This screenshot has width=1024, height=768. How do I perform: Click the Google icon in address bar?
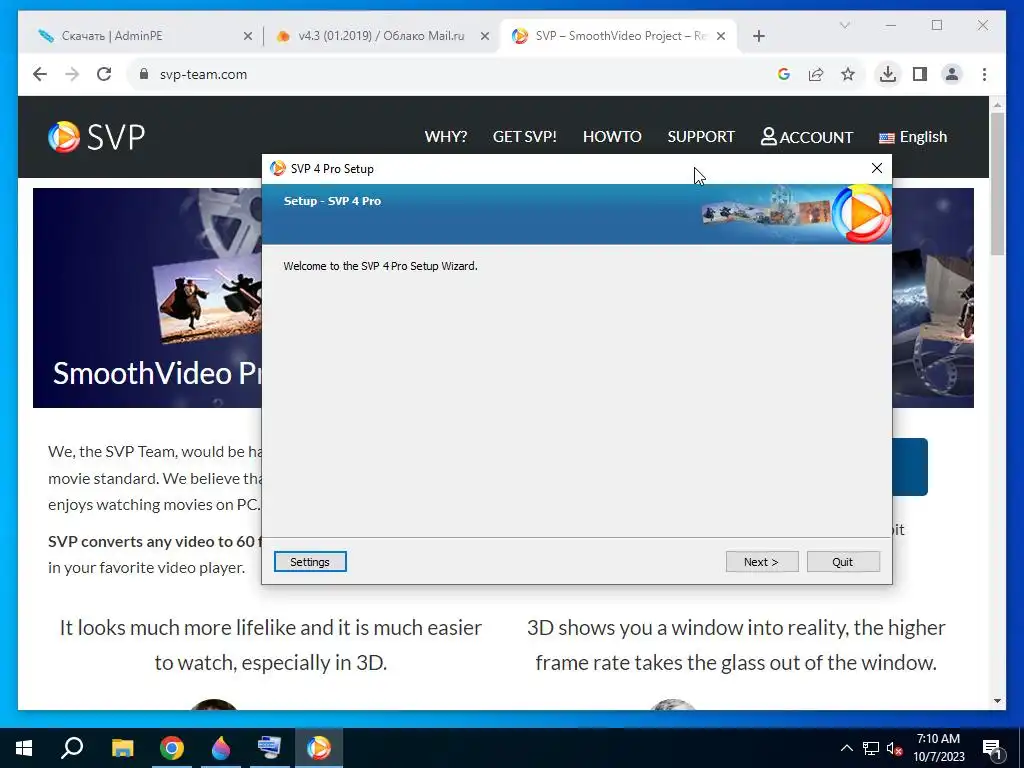[784, 74]
